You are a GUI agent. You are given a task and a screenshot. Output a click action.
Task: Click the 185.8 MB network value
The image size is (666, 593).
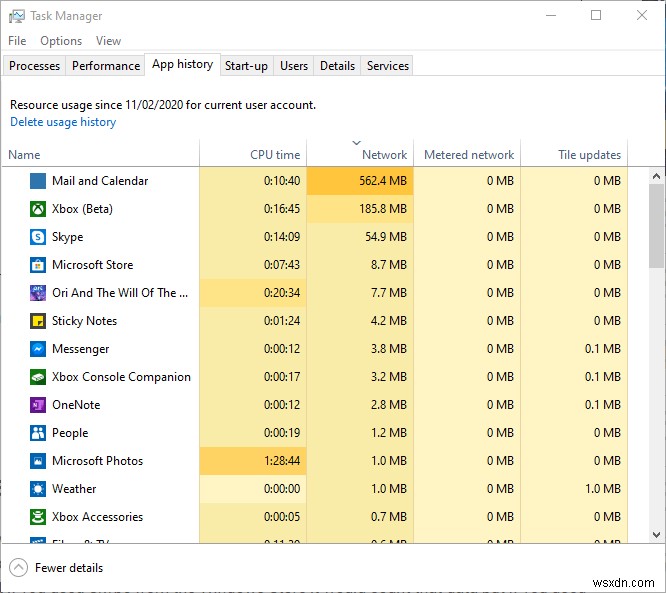383,209
